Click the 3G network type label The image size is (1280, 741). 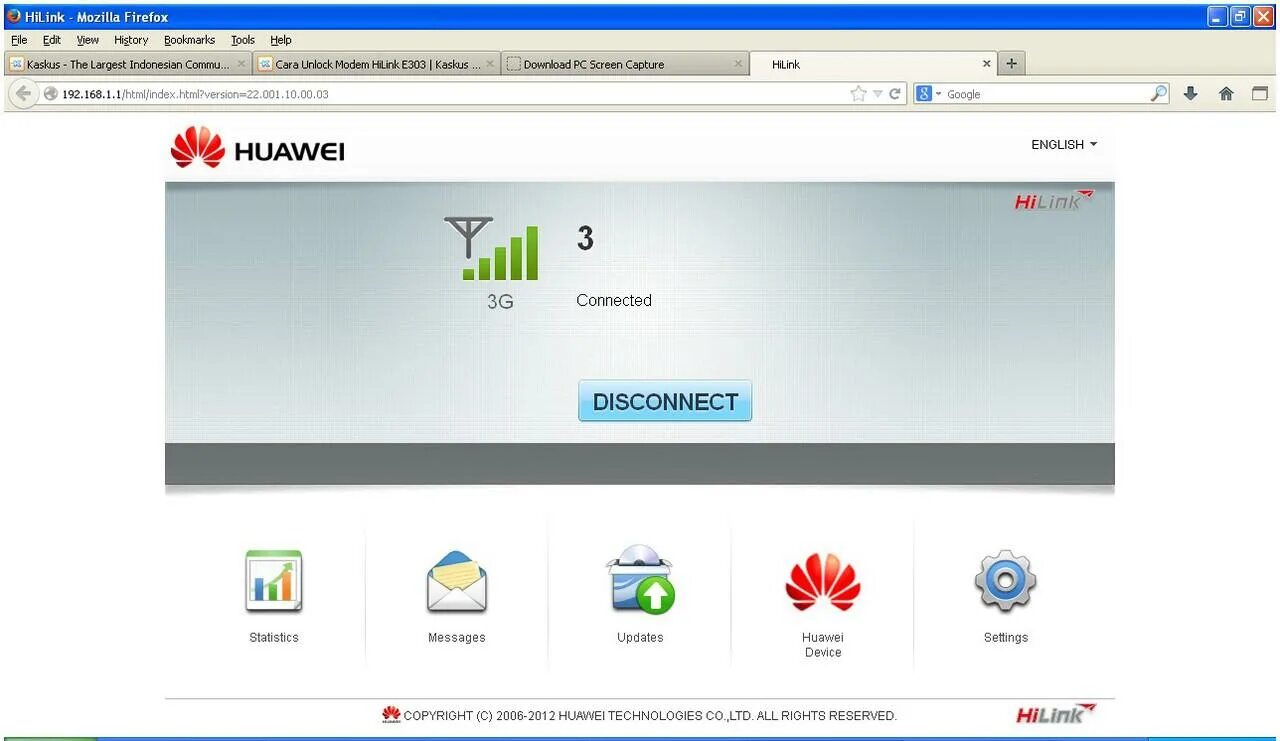(500, 301)
